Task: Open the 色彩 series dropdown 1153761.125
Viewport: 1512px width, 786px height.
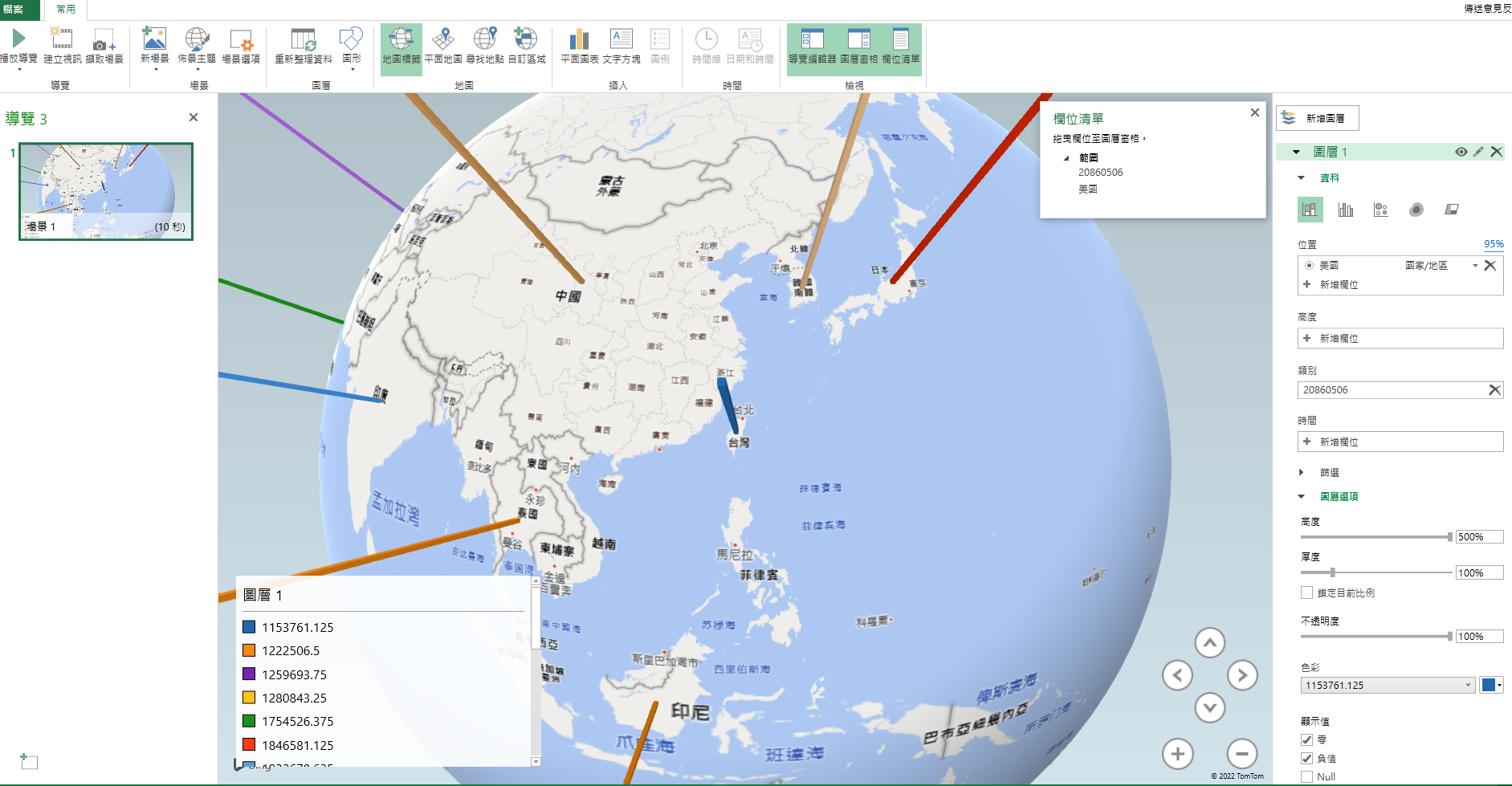Action: click(x=1388, y=686)
